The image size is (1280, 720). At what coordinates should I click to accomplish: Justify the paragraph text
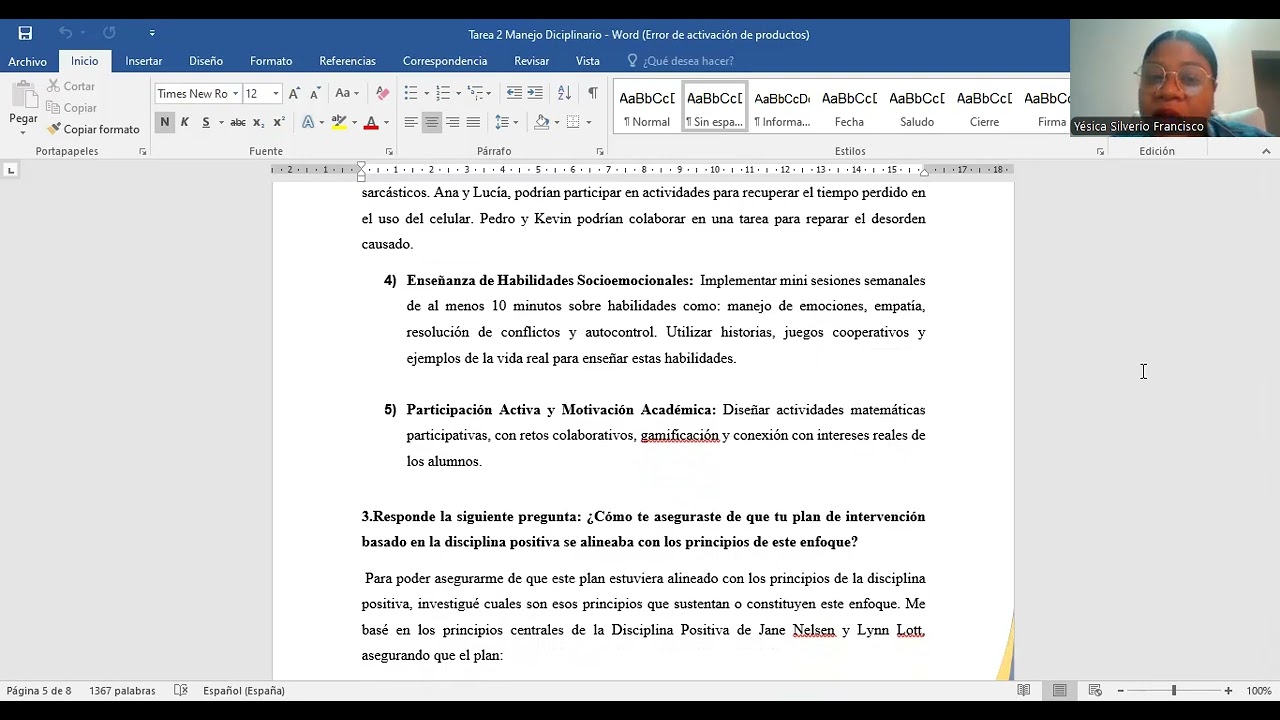tap(473, 122)
